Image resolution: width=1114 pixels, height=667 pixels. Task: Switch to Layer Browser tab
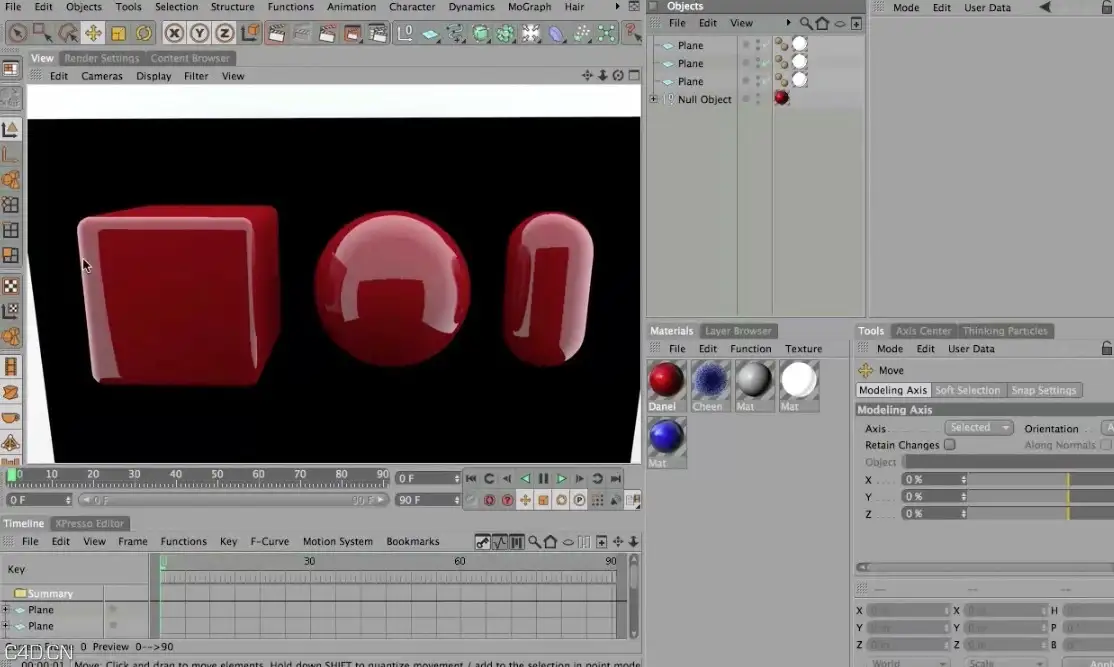coord(737,331)
